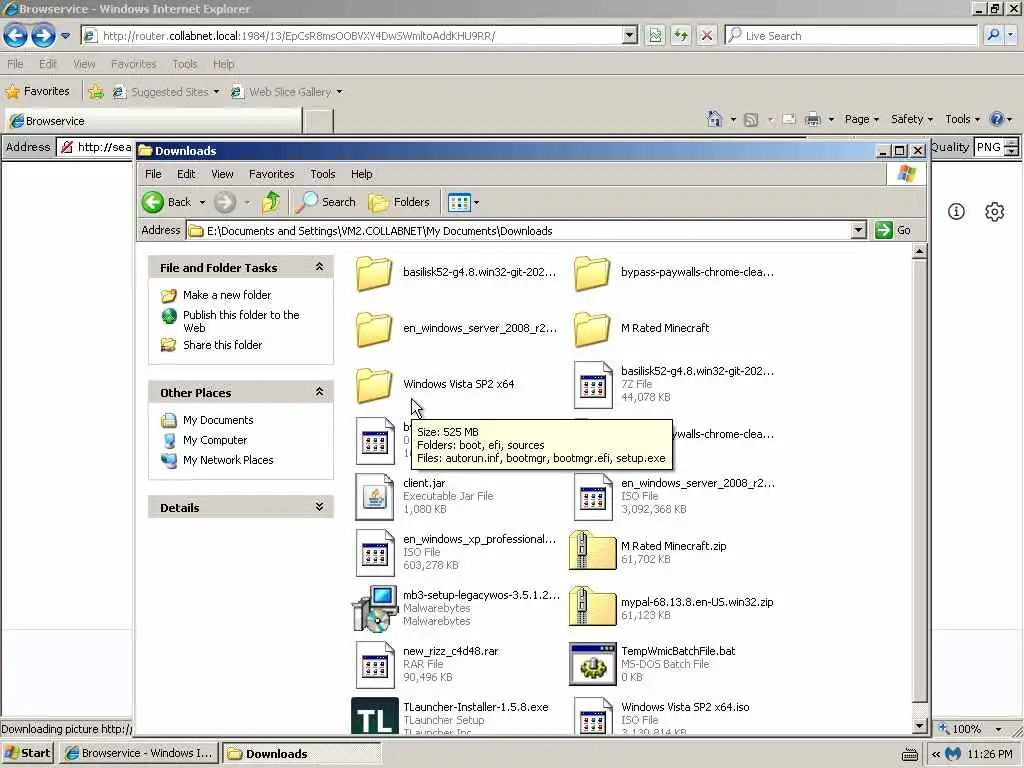Screen dimensions: 1024x768
Task: Go to My Network Places
Action: (228, 460)
